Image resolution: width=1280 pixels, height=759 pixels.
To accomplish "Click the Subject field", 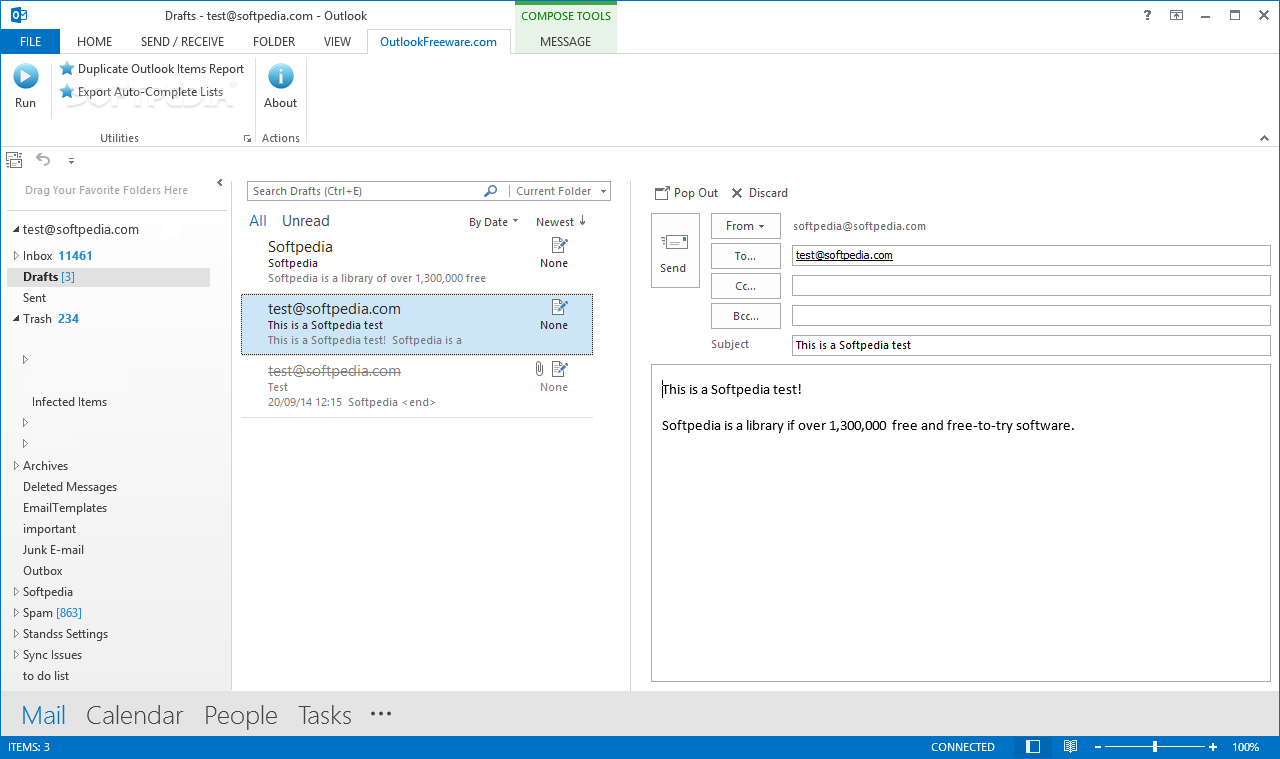I will coord(1031,345).
